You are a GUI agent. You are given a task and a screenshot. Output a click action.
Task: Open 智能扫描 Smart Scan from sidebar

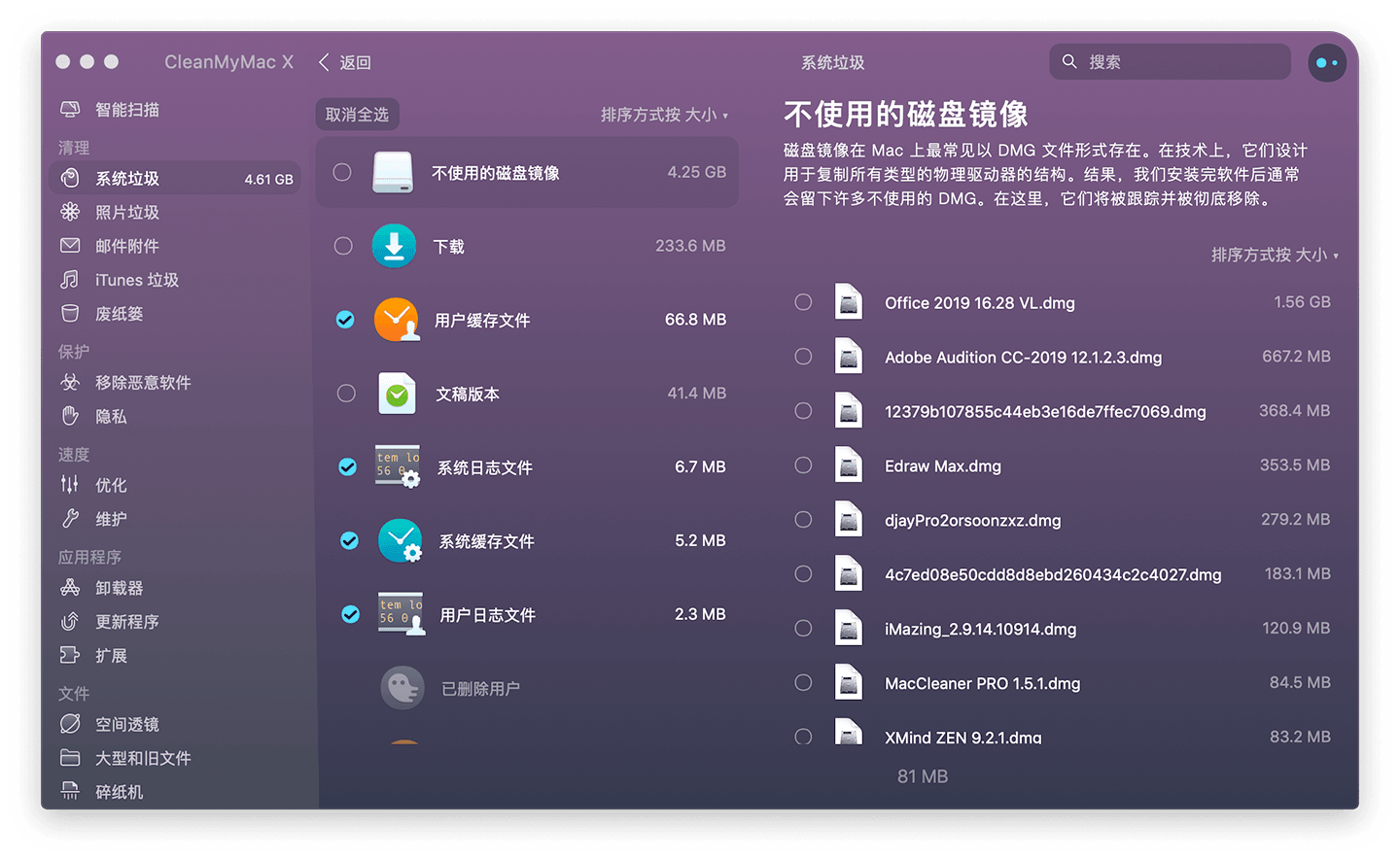click(126, 110)
